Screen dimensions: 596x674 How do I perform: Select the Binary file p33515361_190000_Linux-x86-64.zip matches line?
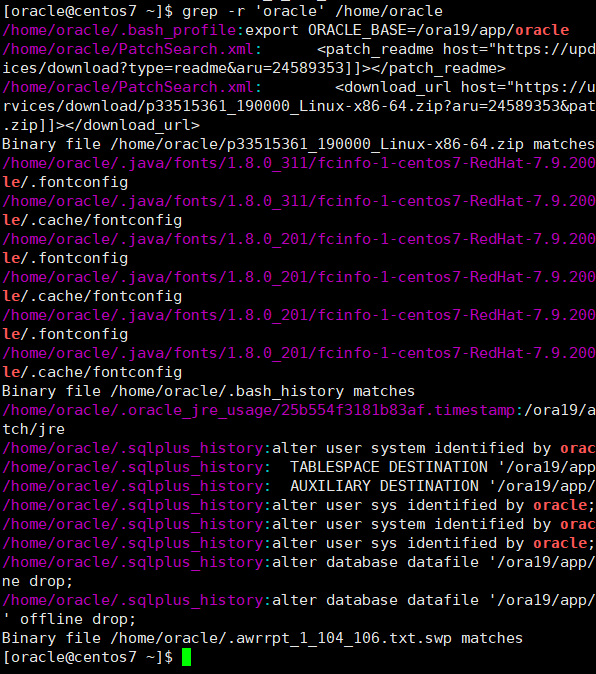[298, 144]
